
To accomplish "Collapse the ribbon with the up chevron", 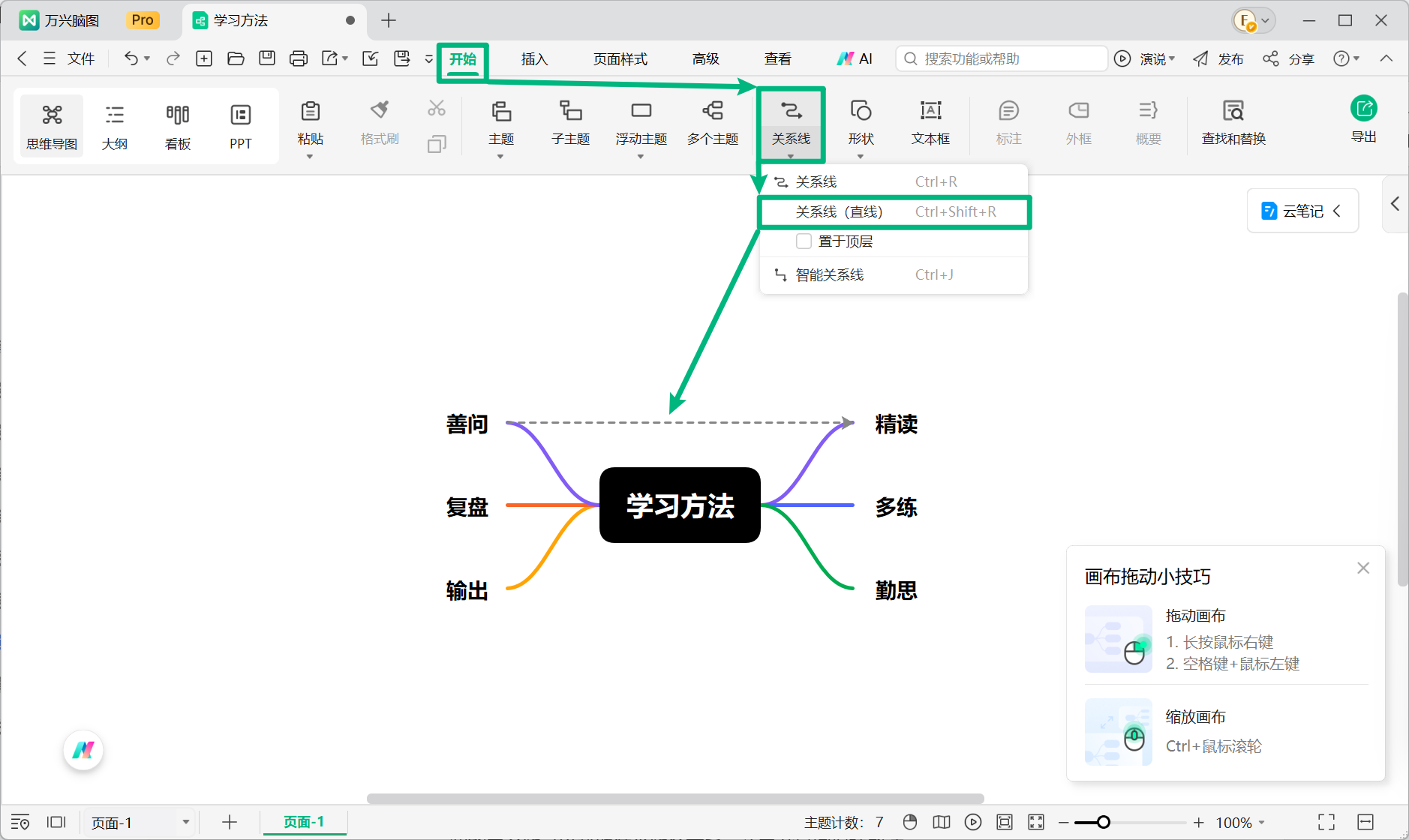I will click(x=1386, y=58).
